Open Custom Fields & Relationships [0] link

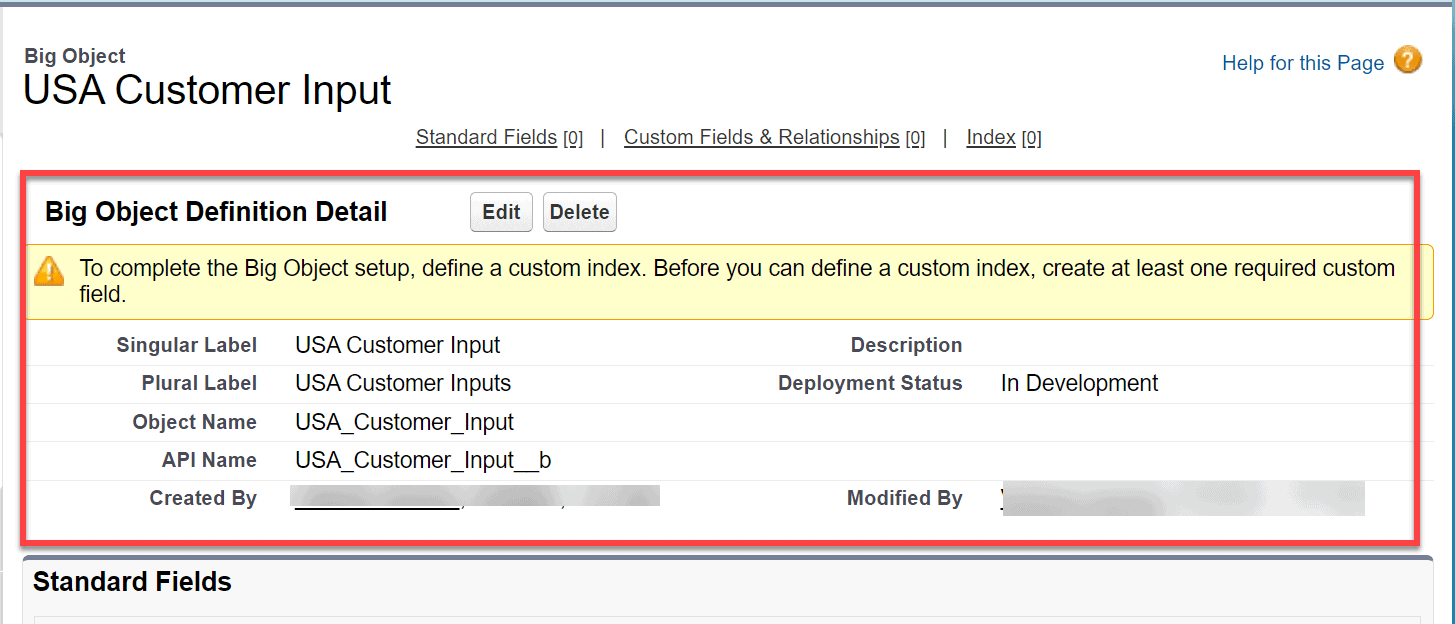[x=761, y=137]
